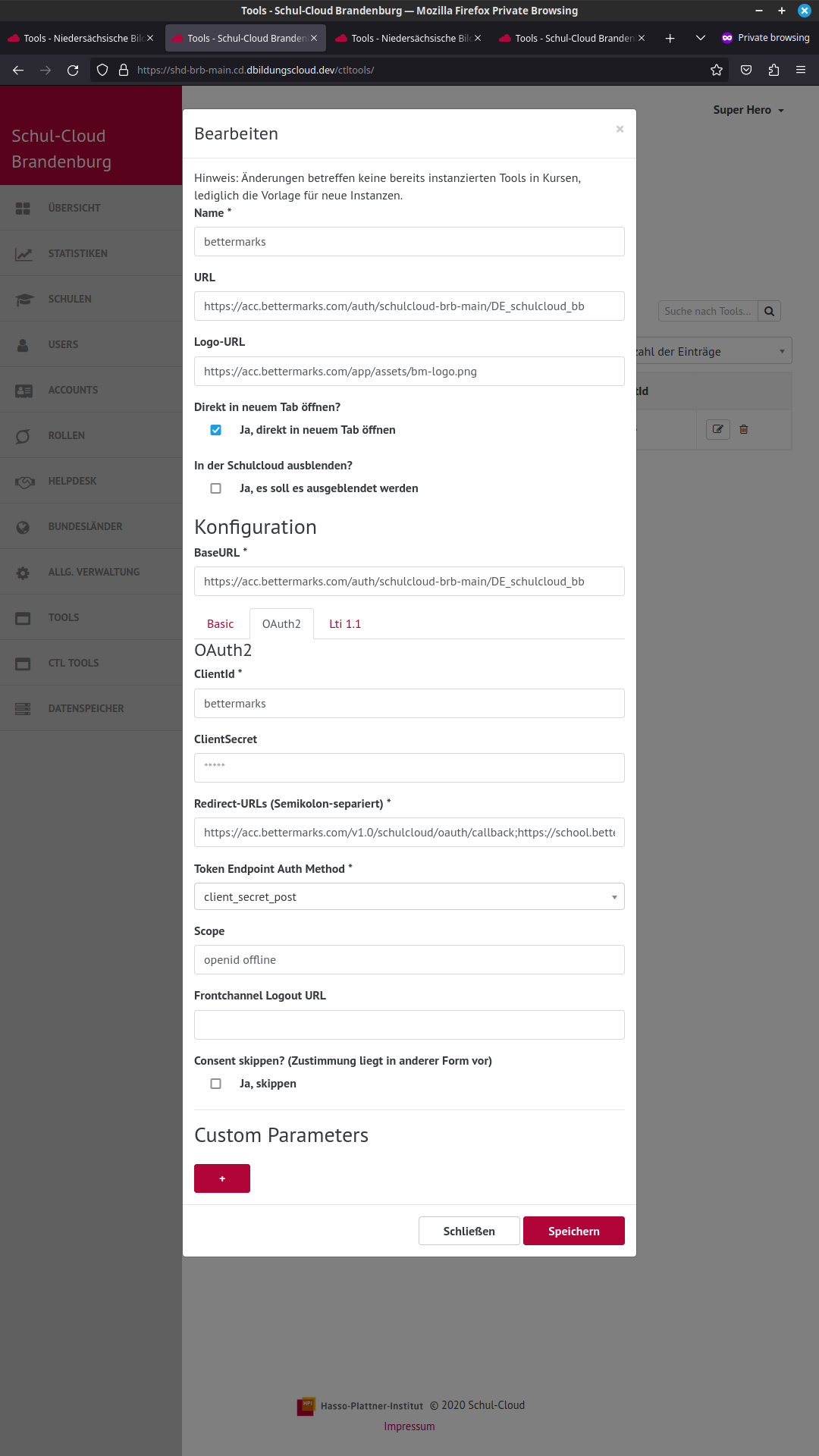Click the trash delete icon

click(744, 429)
